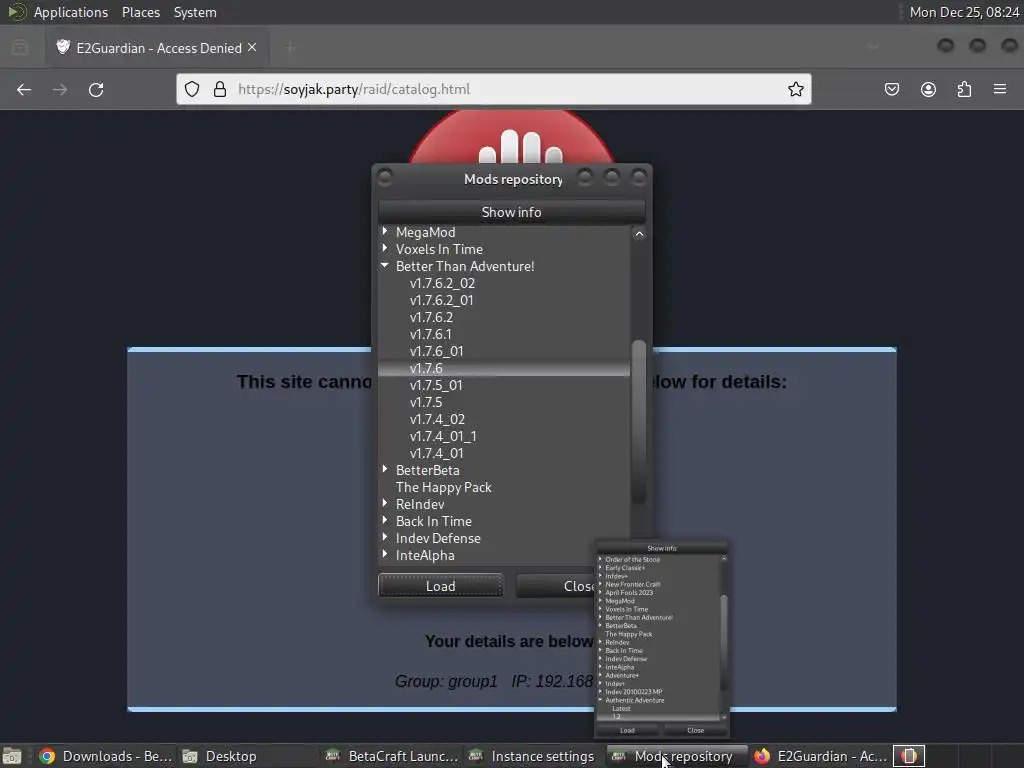Bookmark this page with star icon
This screenshot has width=1024, height=768.
coord(795,89)
